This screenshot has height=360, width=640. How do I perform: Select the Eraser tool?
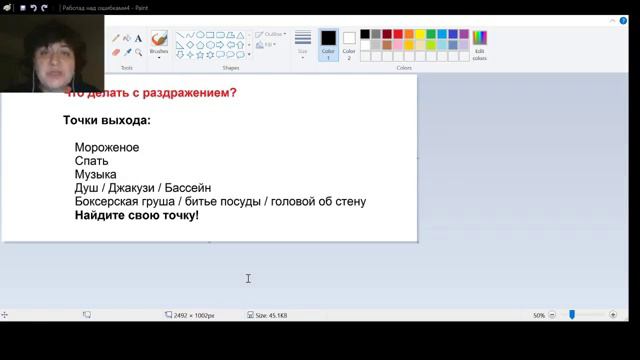(116, 52)
